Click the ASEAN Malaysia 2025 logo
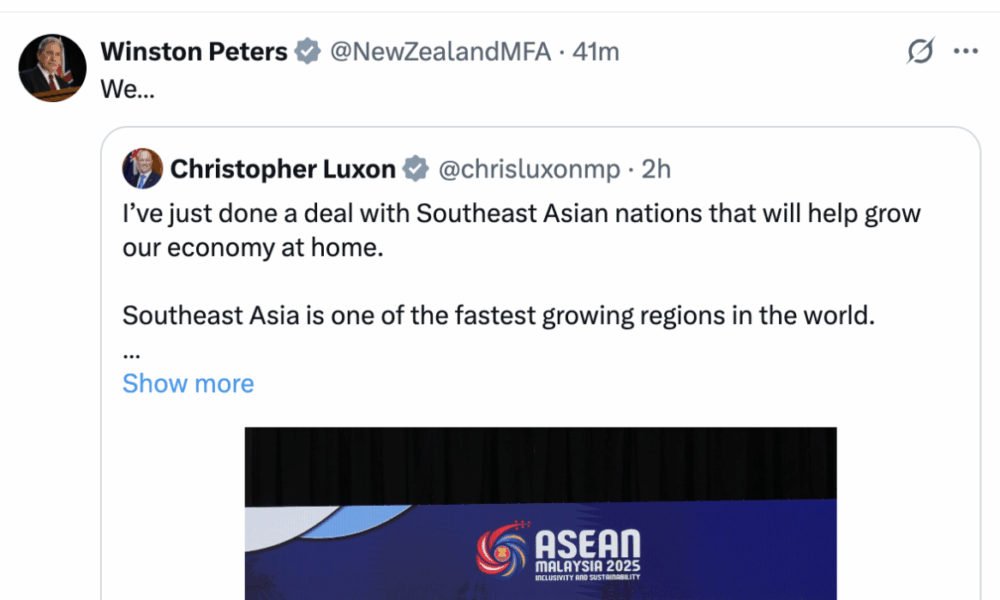Image resolution: width=1000 pixels, height=600 pixels. point(558,556)
